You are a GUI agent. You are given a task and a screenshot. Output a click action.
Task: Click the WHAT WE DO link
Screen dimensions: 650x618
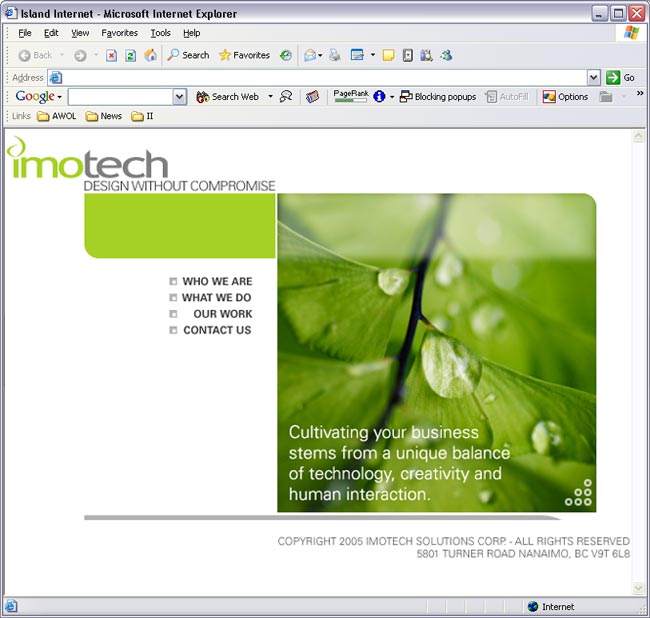pos(216,298)
